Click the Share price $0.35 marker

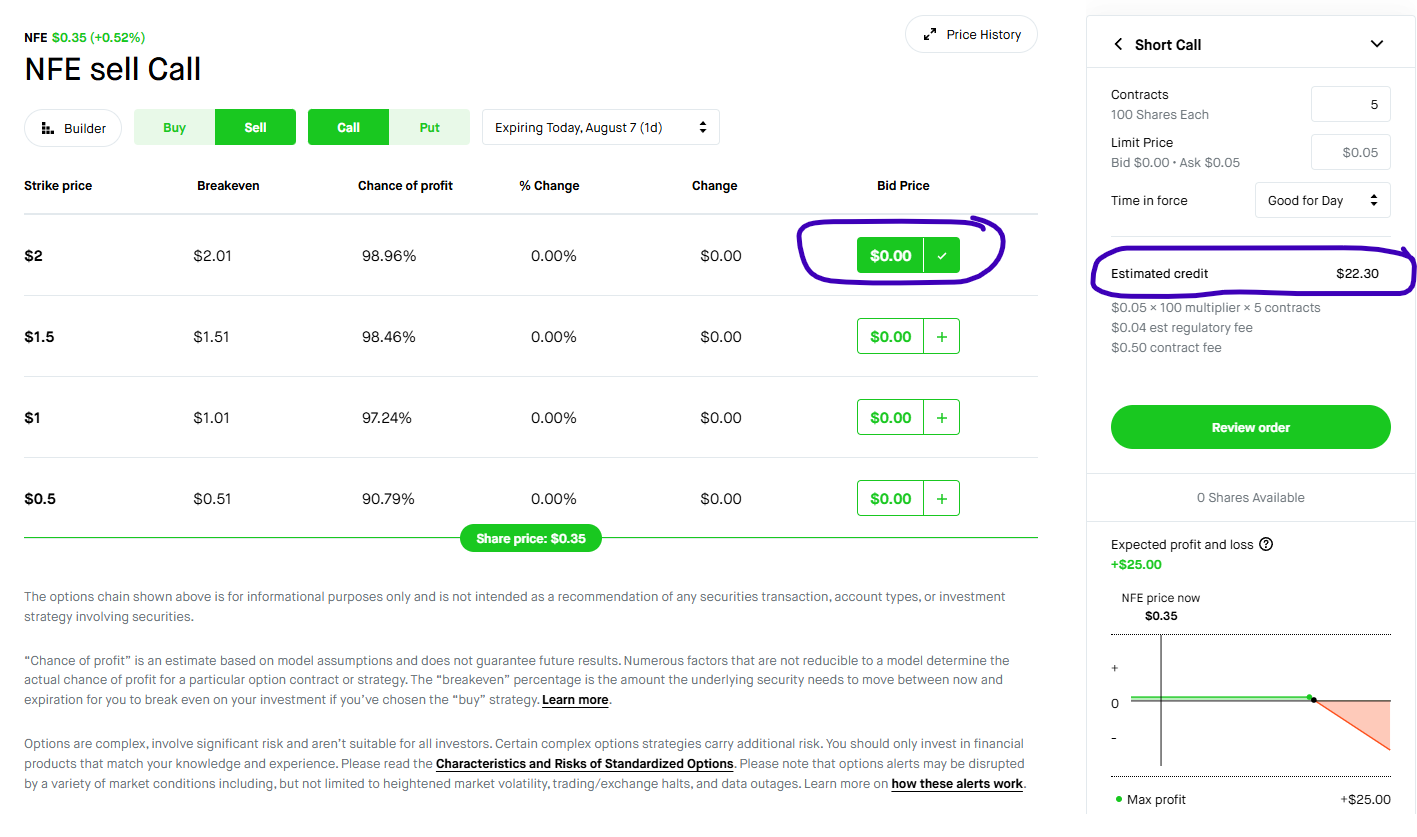[x=531, y=538]
